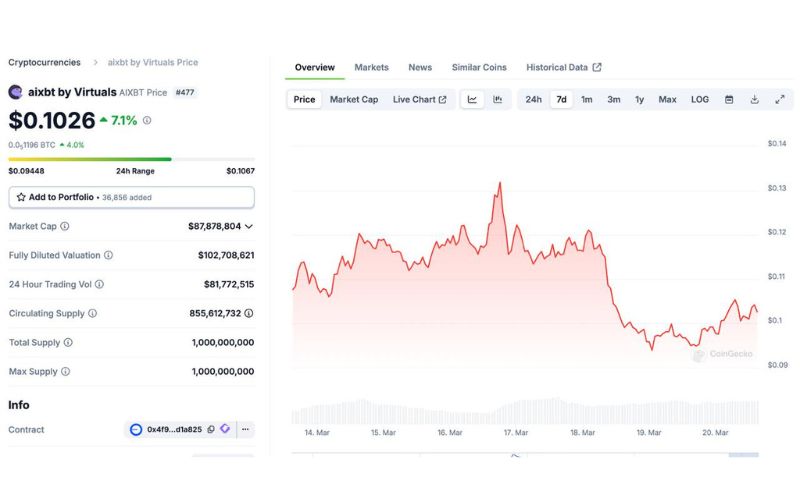Click the info icon after 855,612,732 value
Viewport: 800px width, 500px height.
pyautogui.click(x=248, y=313)
